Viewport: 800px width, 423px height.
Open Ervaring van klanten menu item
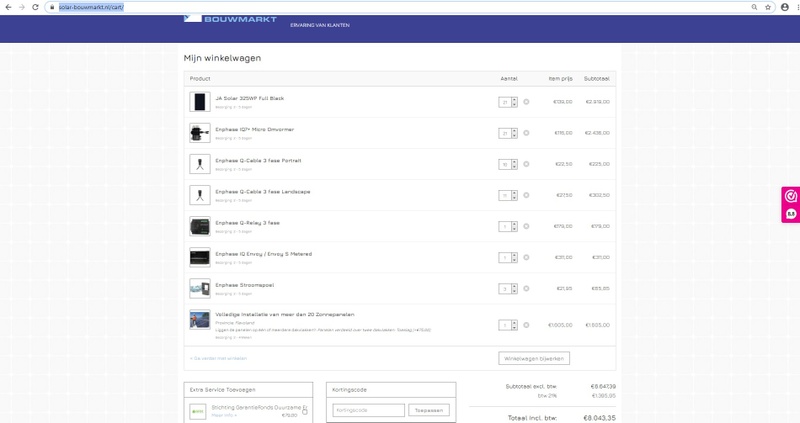(x=320, y=25)
